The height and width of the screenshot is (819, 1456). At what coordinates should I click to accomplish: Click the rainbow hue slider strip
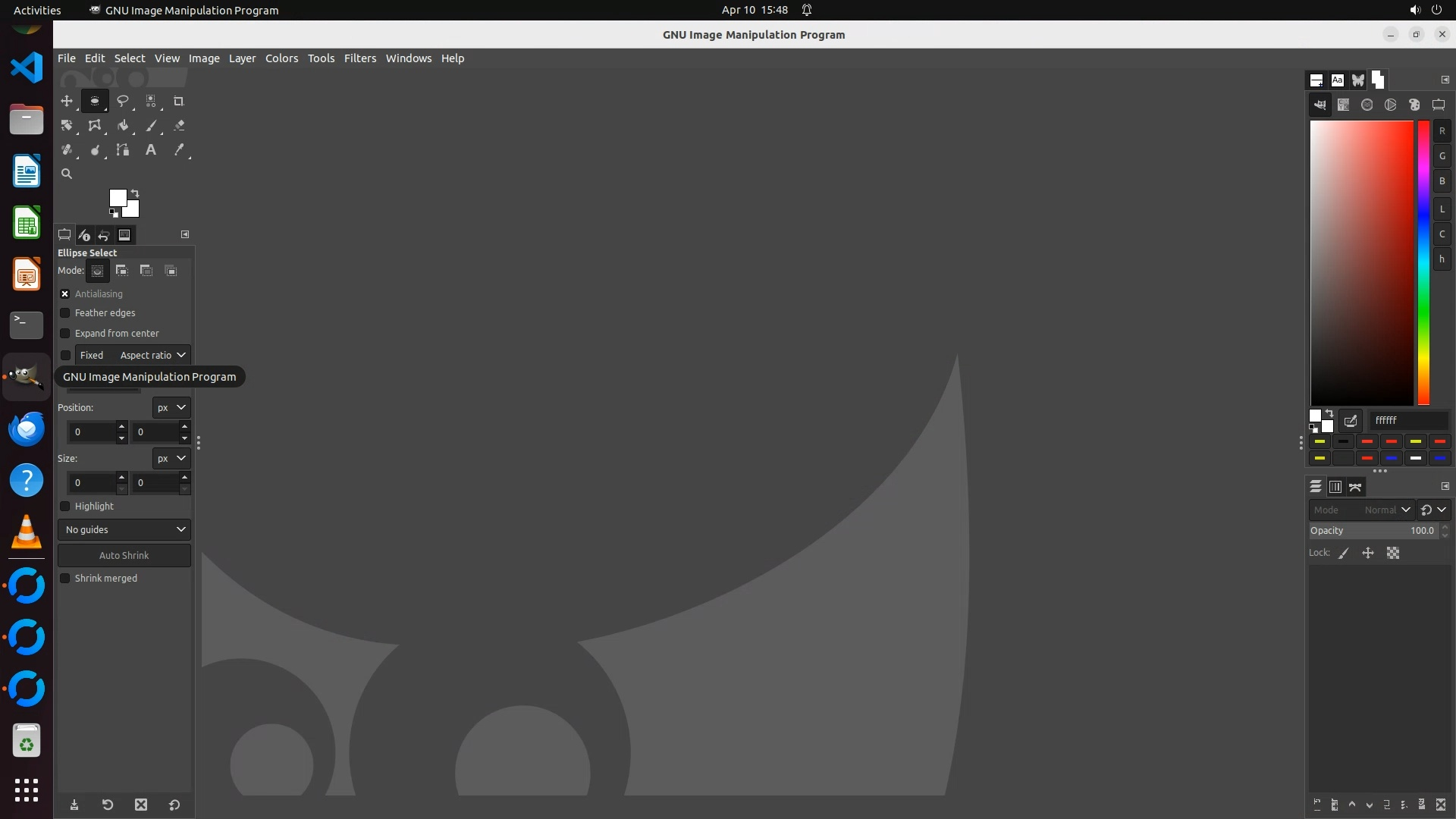pos(1423,262)
